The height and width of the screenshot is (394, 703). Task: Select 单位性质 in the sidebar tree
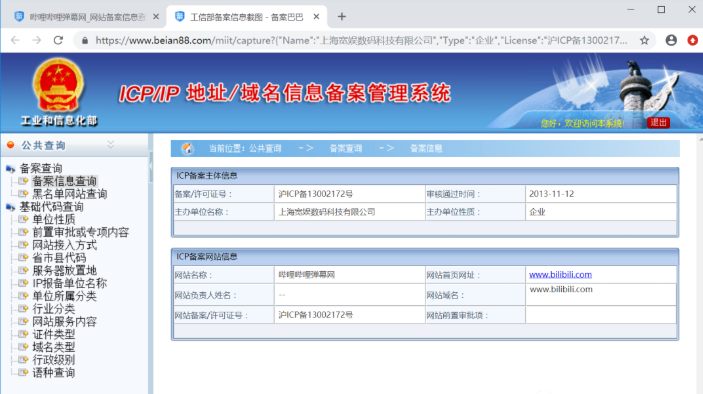53,220
